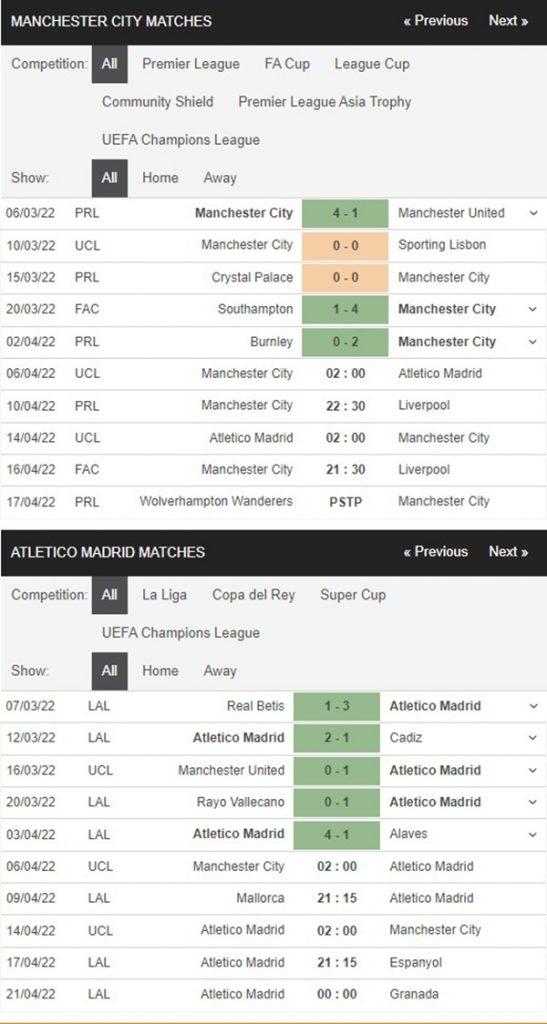The height and width of the screenshot is (1024, 547).
Task: Expand Southampton vs Manchester City match row
Action: coord(533,310)
